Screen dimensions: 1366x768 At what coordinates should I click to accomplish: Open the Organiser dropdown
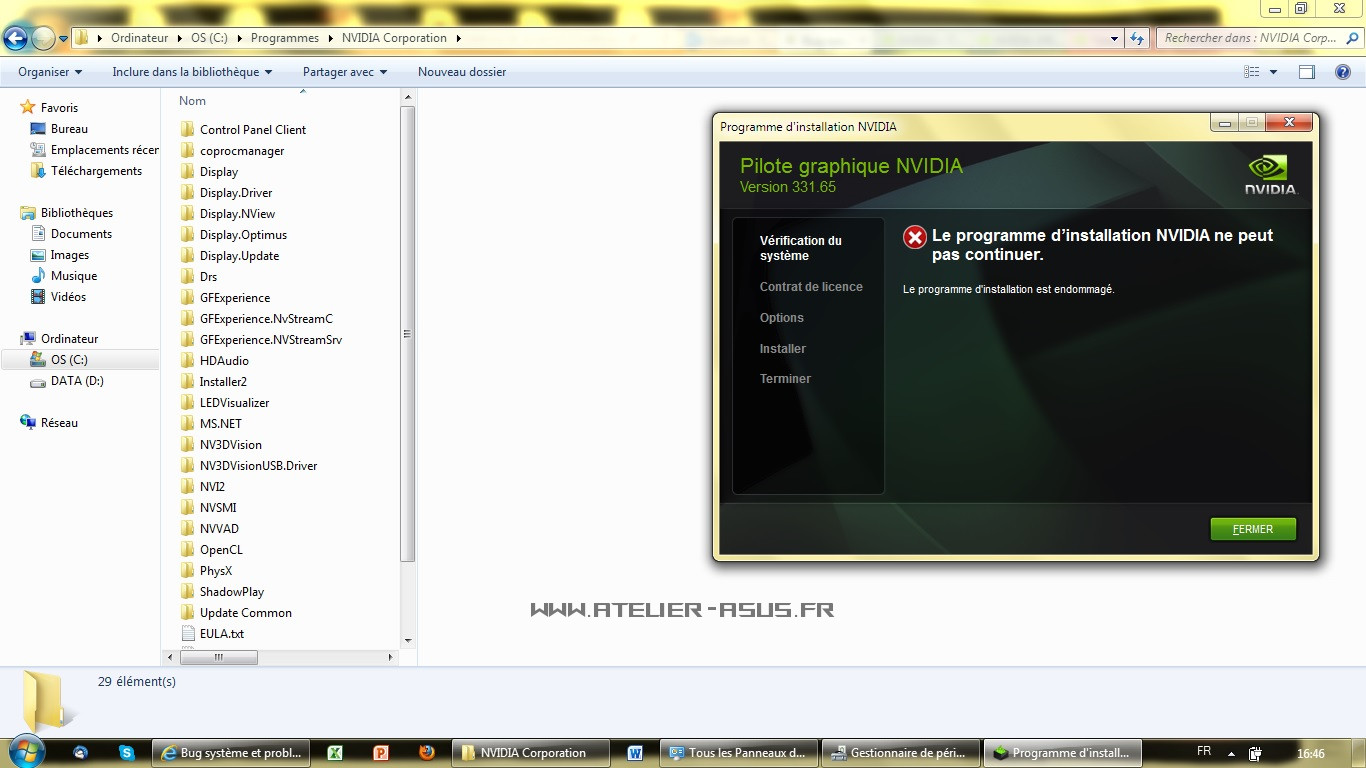[49, 71]
